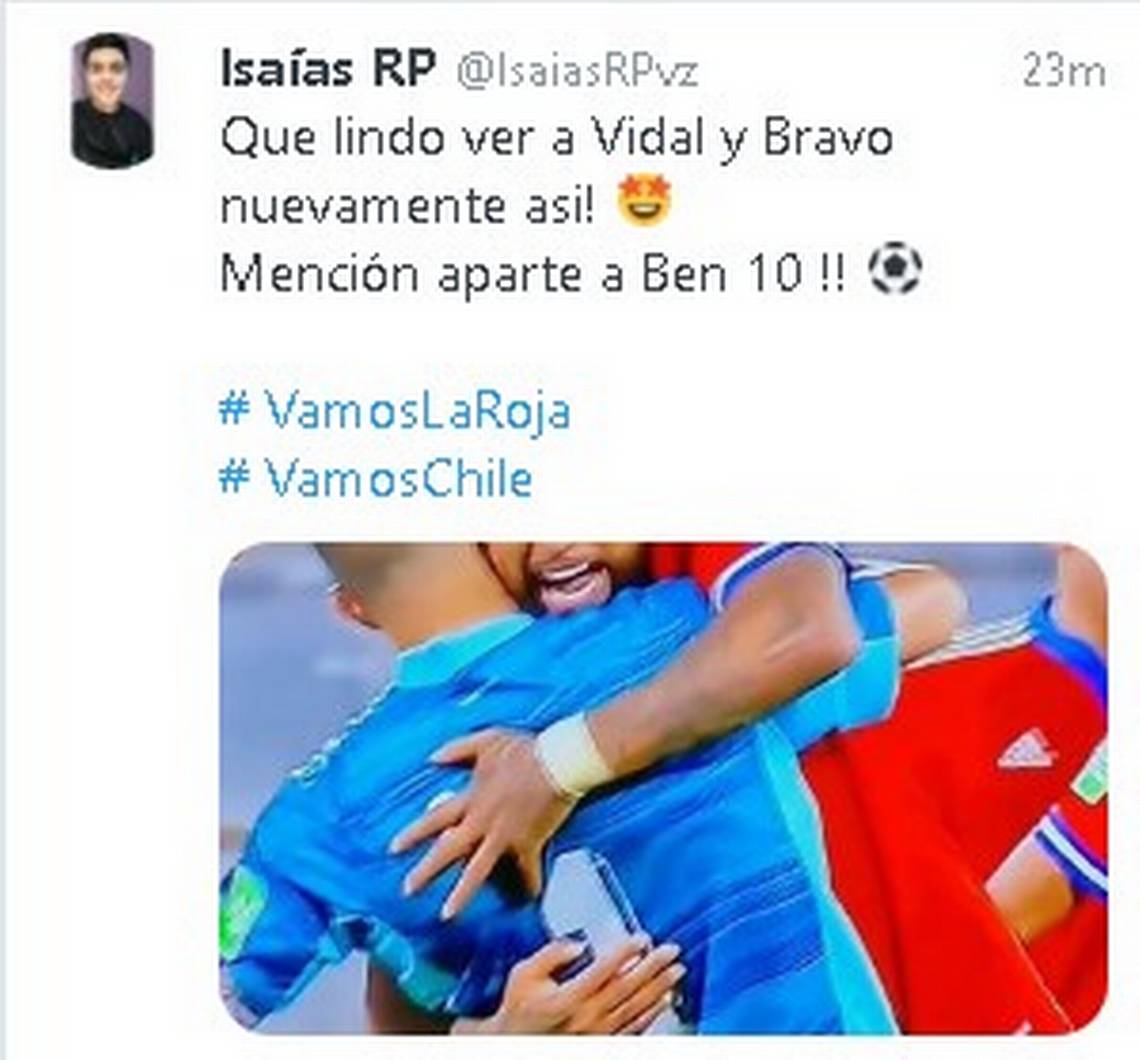This screenshot has width=1140, height=1060.
Task: Click the white wristband in the photo
Action: pyautogui.click(x=574, y=755)
